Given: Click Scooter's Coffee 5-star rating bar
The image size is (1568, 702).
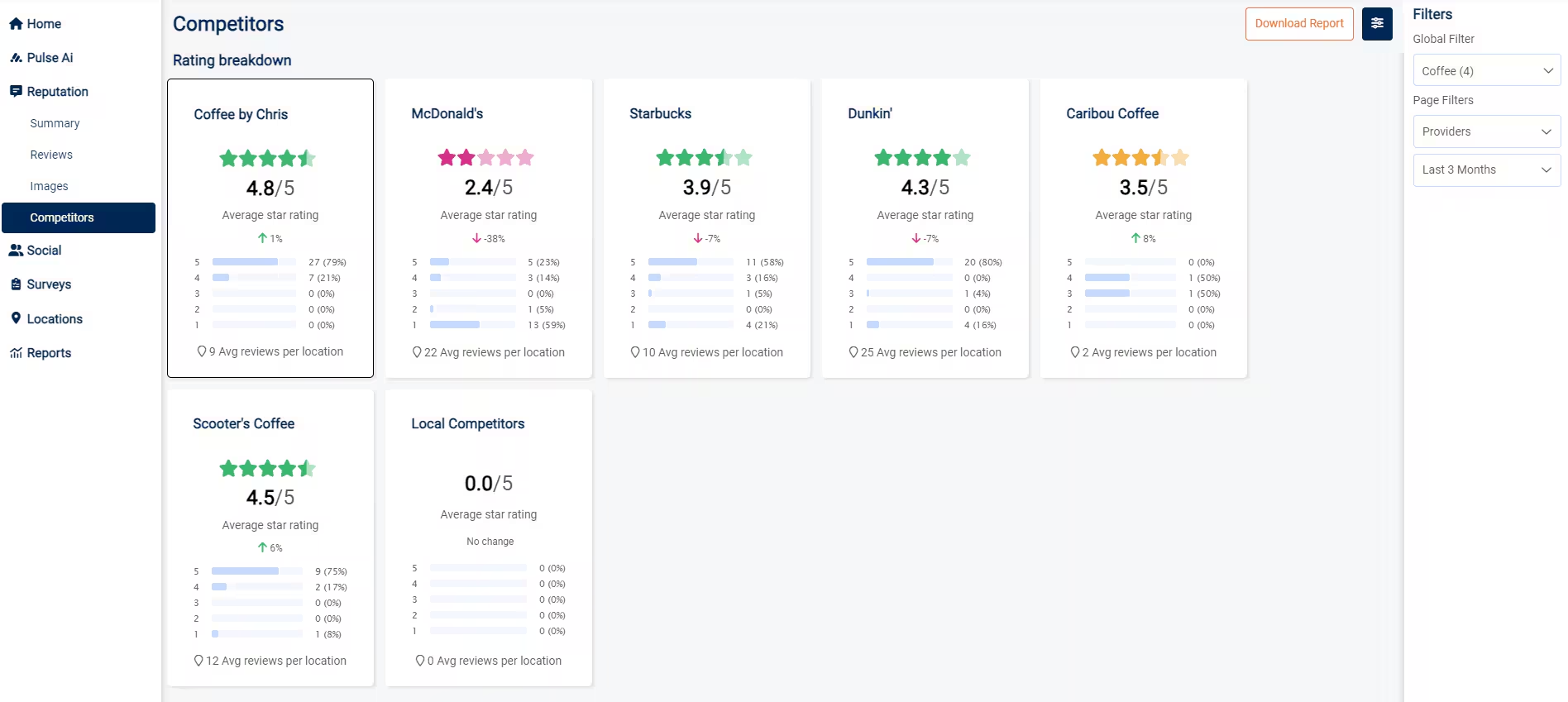Looking at the screenshot, I should pyautogui.click(x=257, y=571).
